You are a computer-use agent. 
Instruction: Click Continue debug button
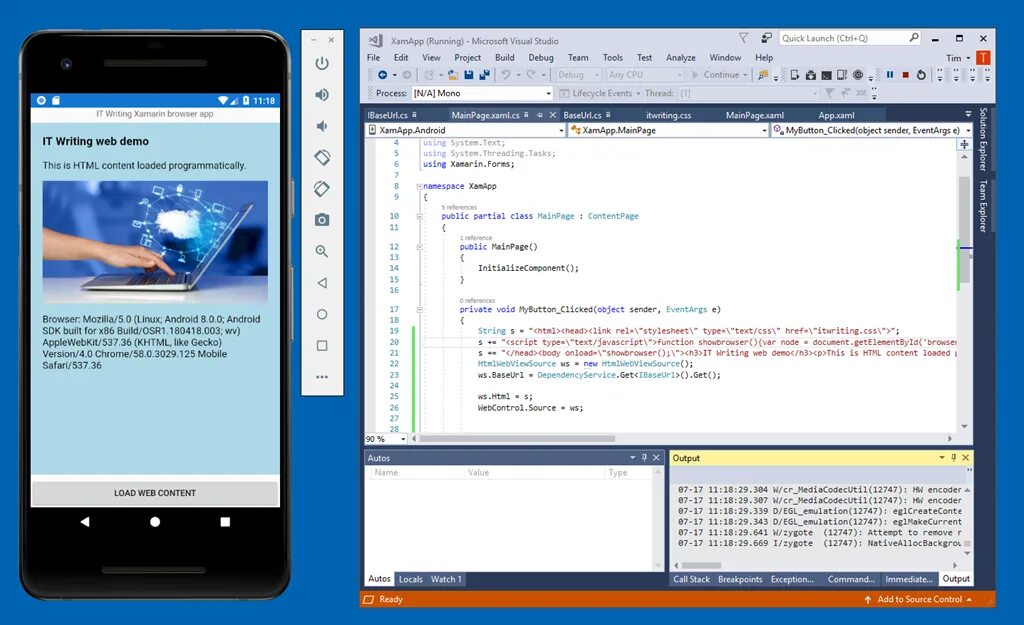(716, 75)
